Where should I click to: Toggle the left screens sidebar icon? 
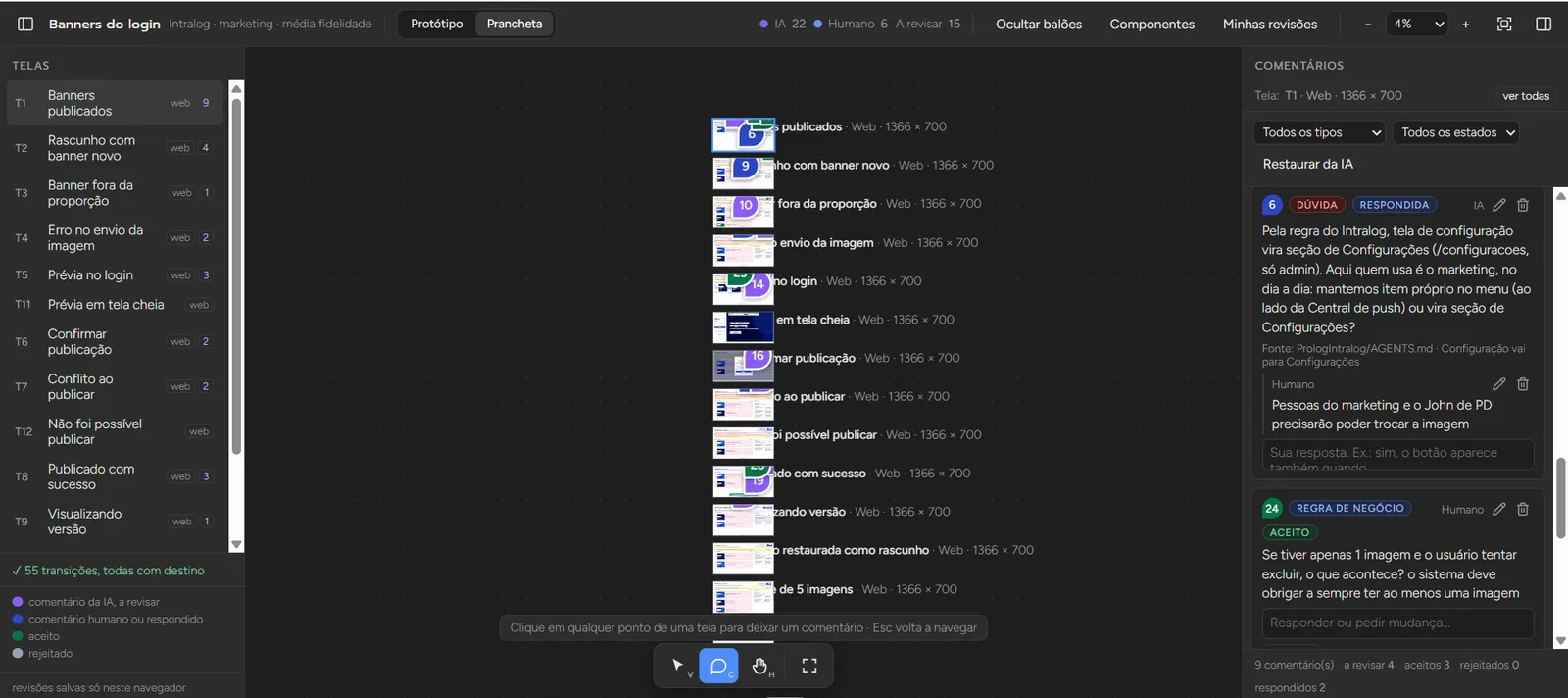point(26,24)
